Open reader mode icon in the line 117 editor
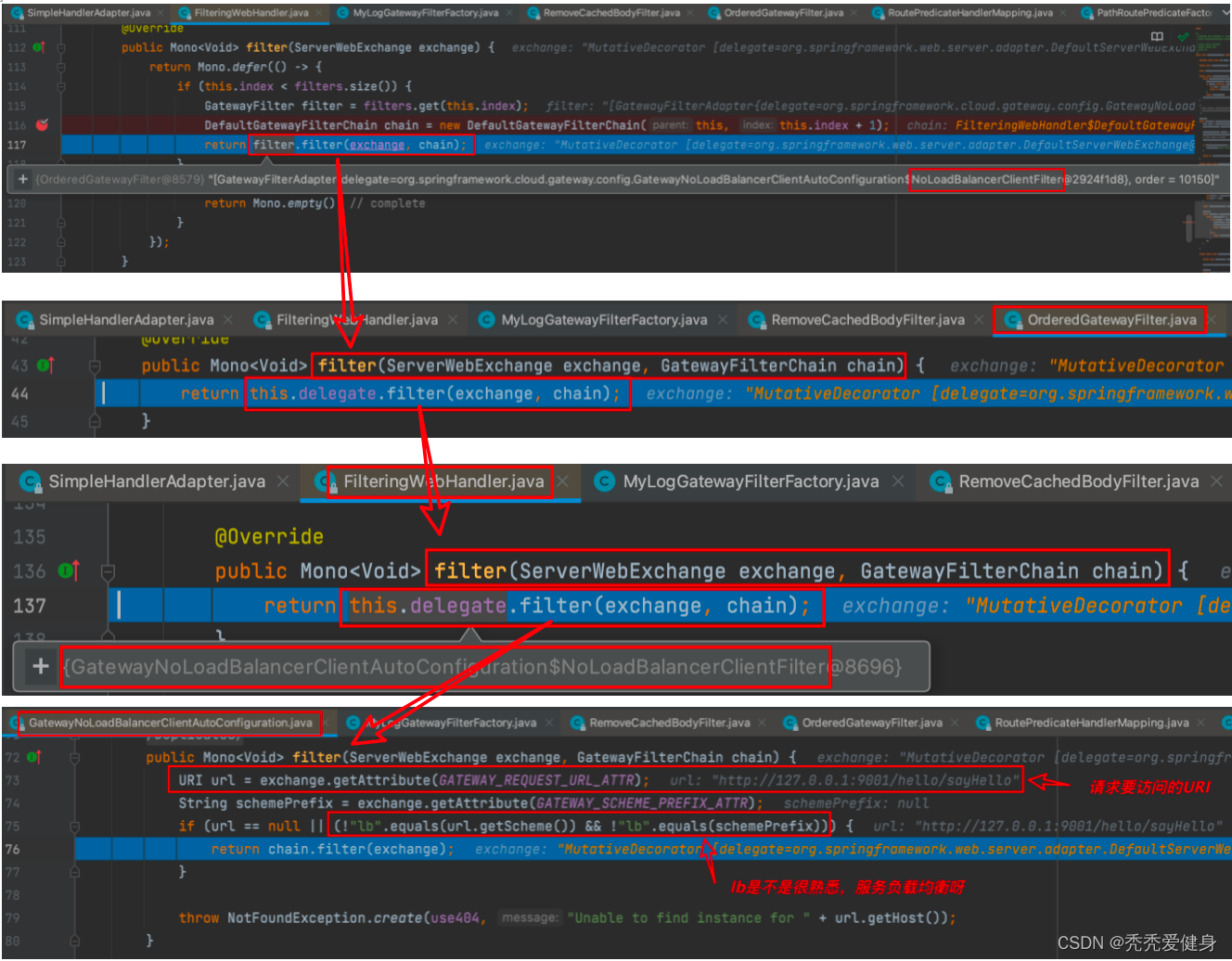 click(1157, 36)
